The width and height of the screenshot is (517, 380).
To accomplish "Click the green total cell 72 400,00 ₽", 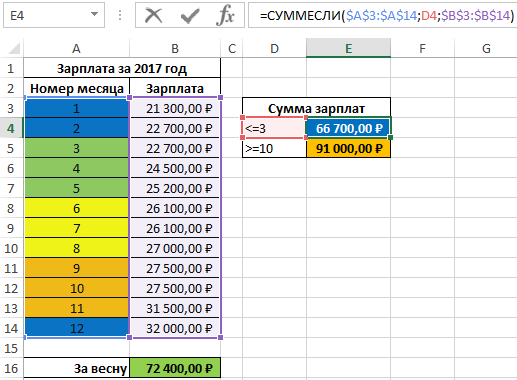I will tap(175, 368).
